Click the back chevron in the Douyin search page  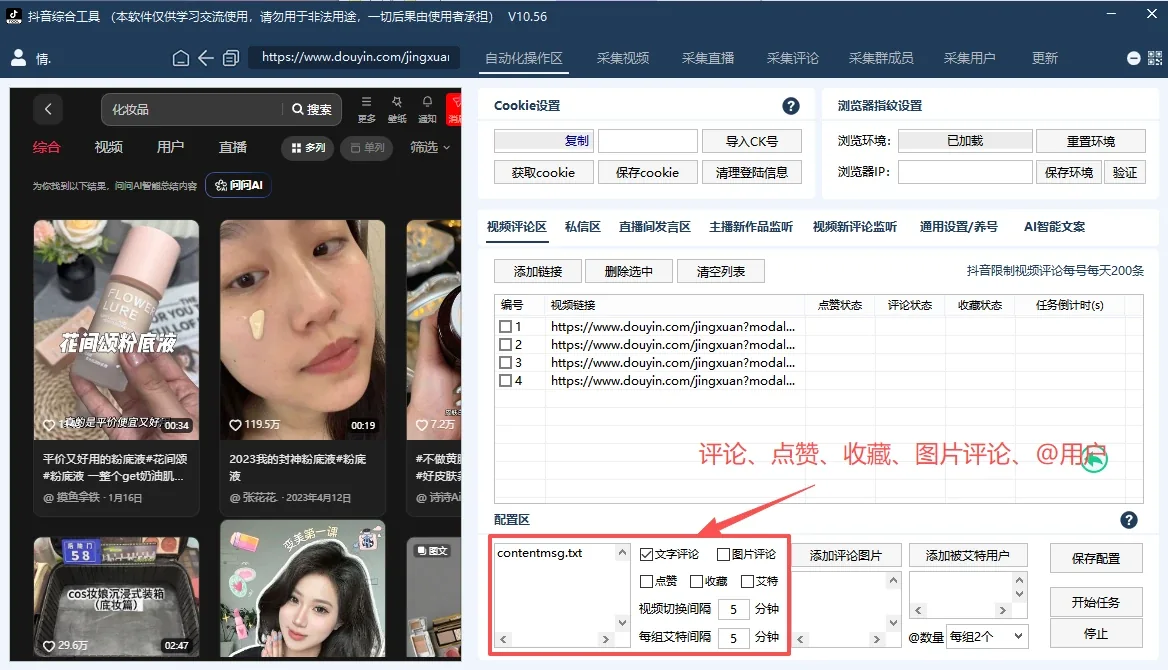[48, 110]
